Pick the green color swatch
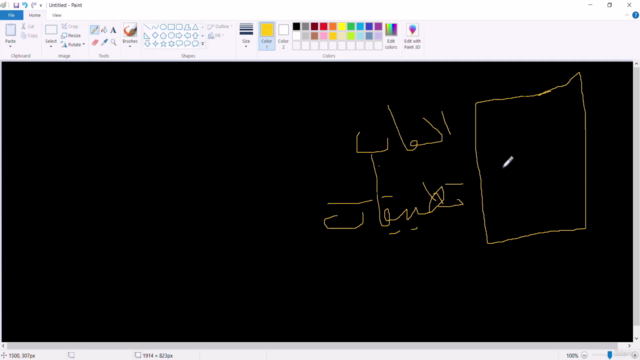 [351, 27]
